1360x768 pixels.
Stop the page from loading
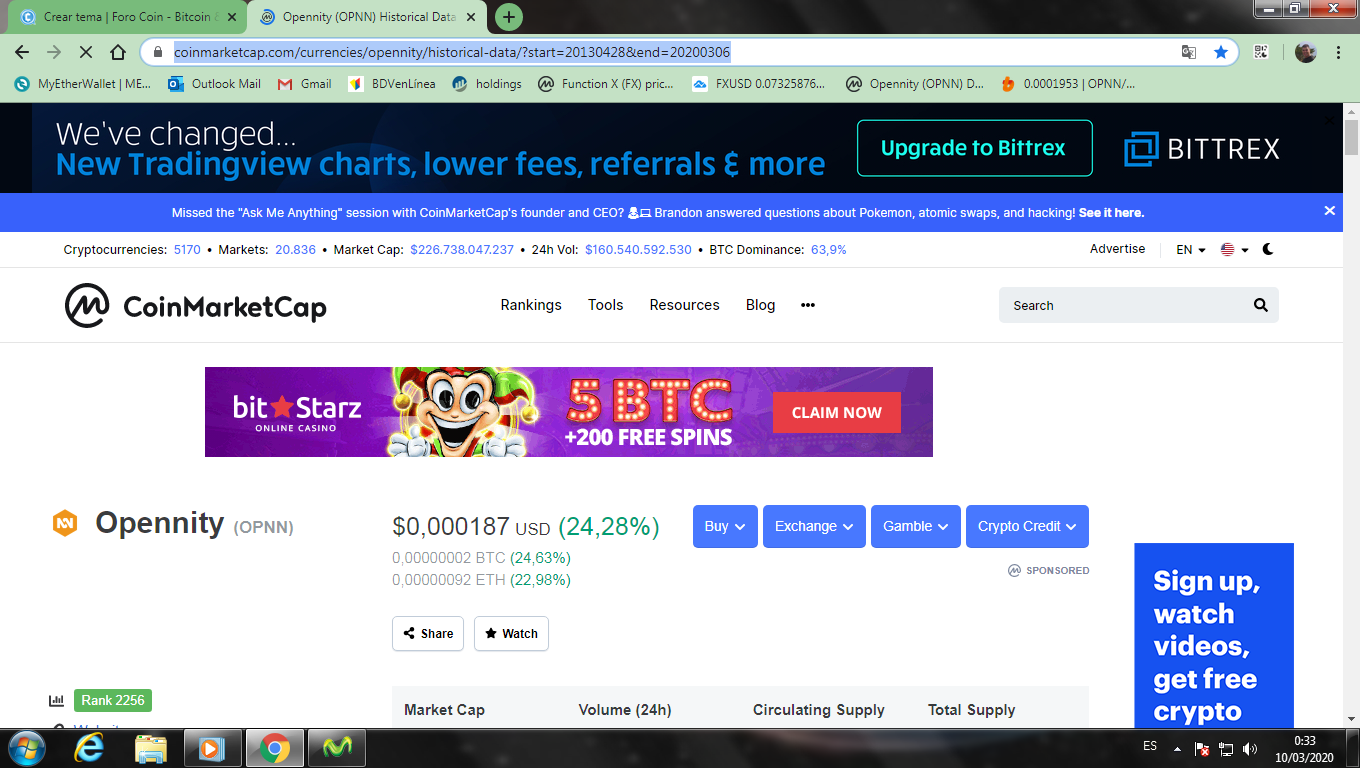(x=86, y=52)
